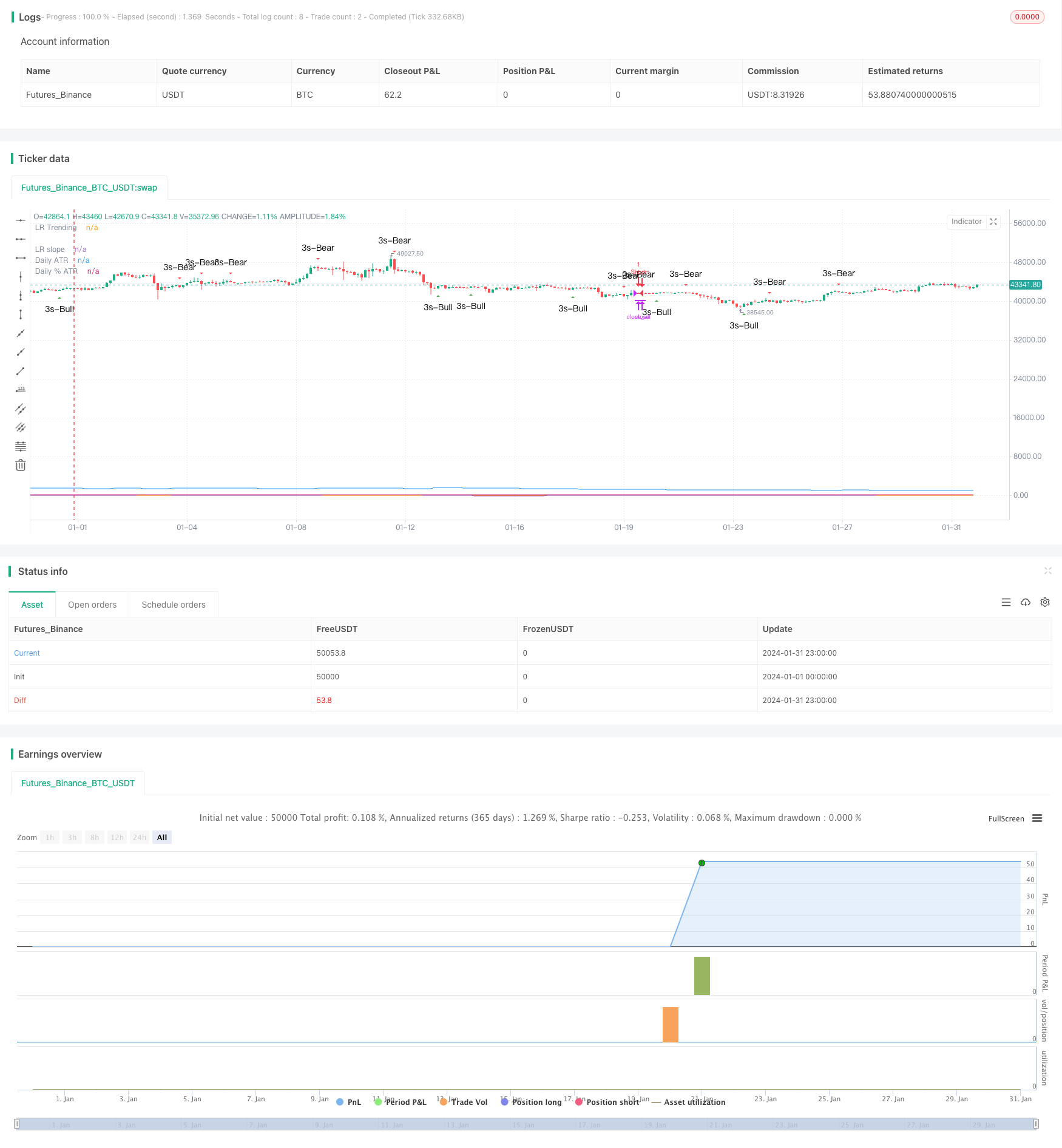Screen dimensions: 1062x1148
Task: Click the right handle of the range navigator
Action: tap(1037, 1124)
